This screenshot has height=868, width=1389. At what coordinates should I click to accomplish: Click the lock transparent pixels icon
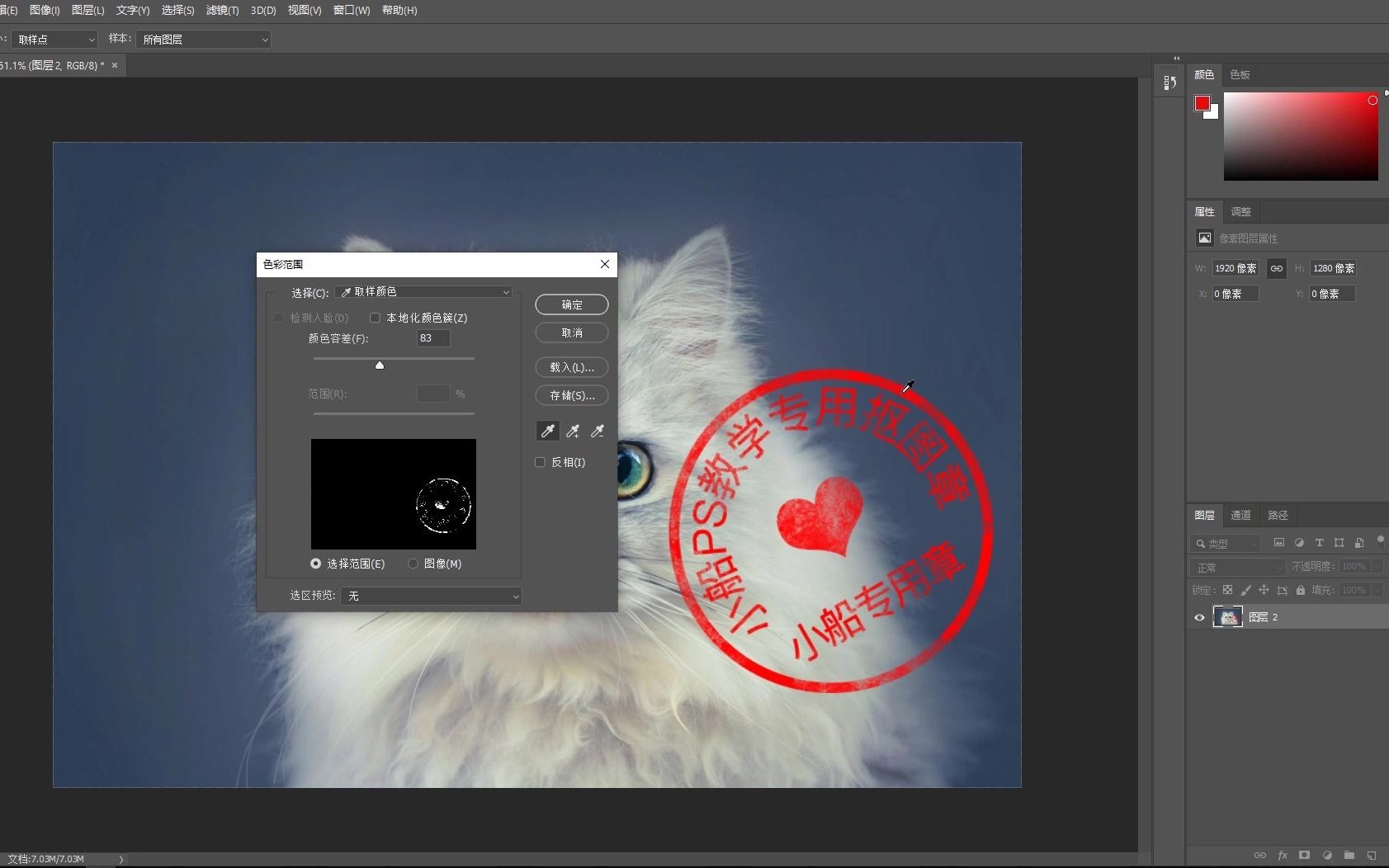(x=1227, y=590)
